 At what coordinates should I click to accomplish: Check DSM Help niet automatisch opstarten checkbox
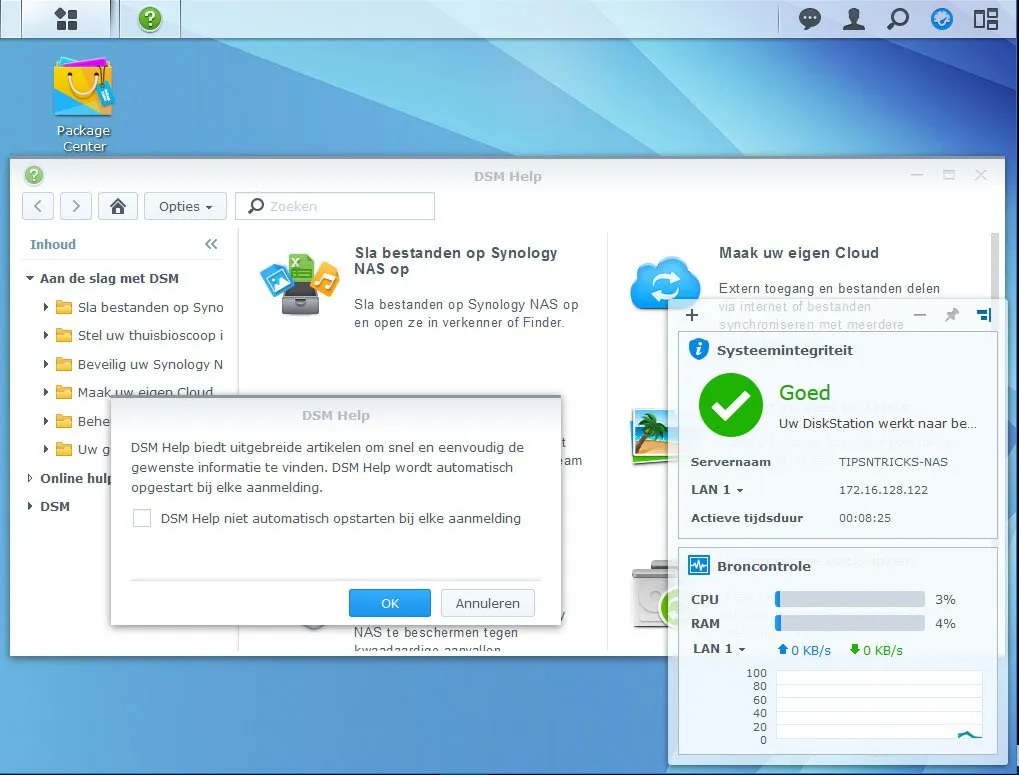(x=142, y=518)
